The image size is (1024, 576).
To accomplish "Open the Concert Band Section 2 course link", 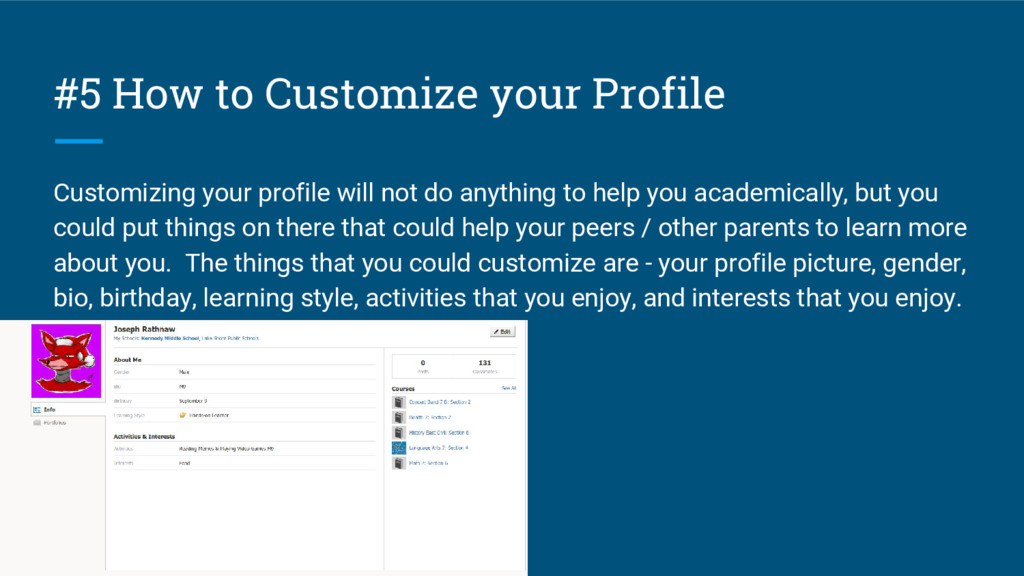I will click(439, 401).
